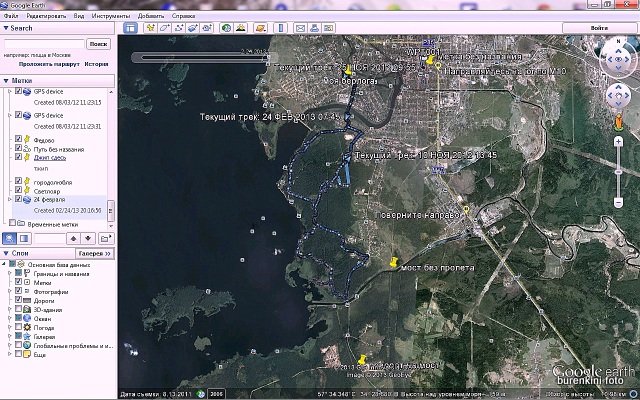This screenshot has width=640, height=400.
Task: Expand the 'Океан' layer node
Action: (10, 318)
